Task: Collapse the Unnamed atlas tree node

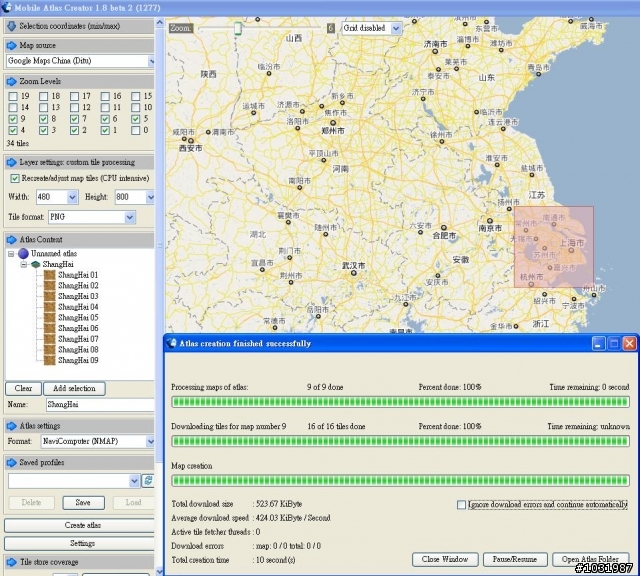Action: pos(11,254)
